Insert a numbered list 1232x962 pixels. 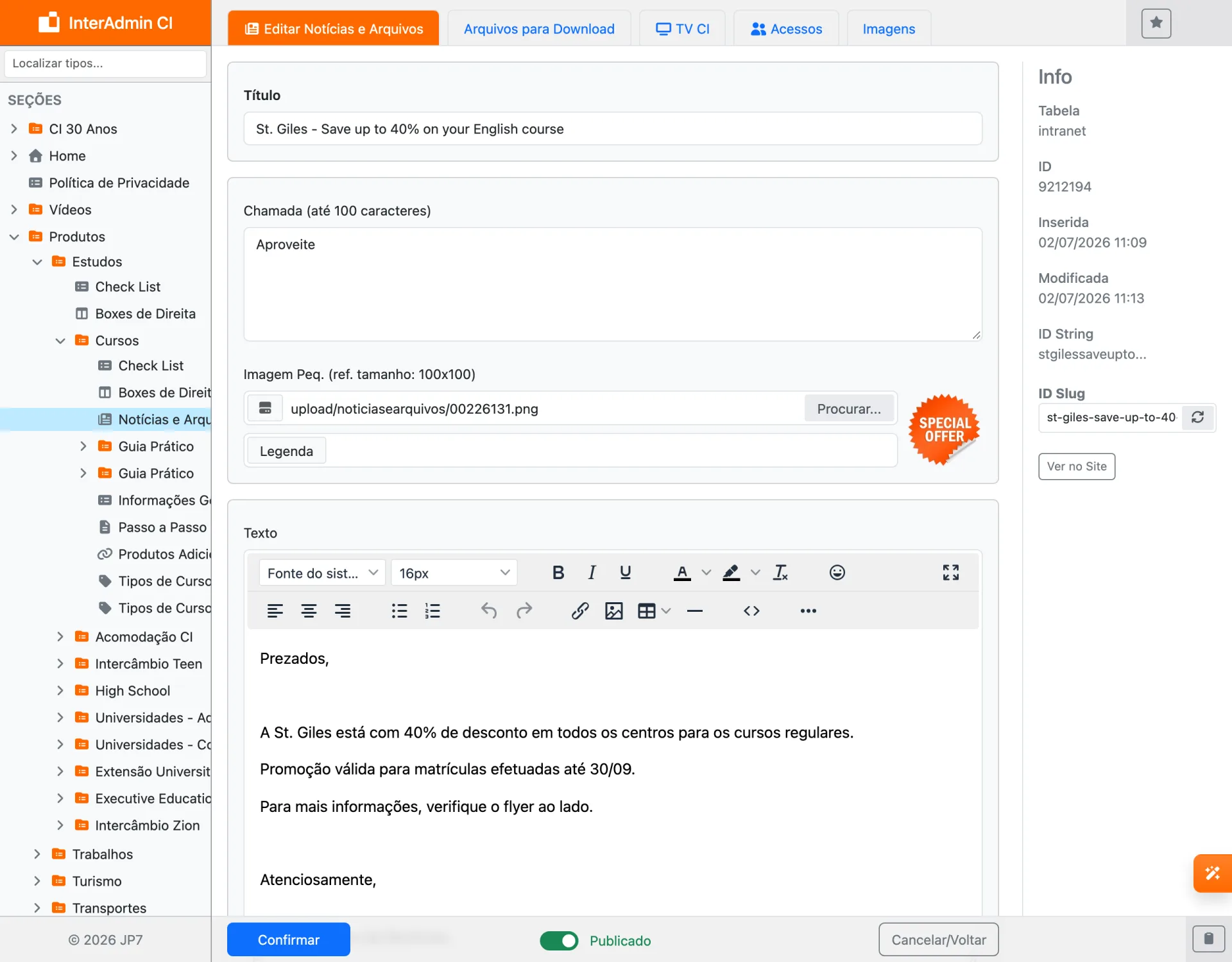(x=432, y=611)
